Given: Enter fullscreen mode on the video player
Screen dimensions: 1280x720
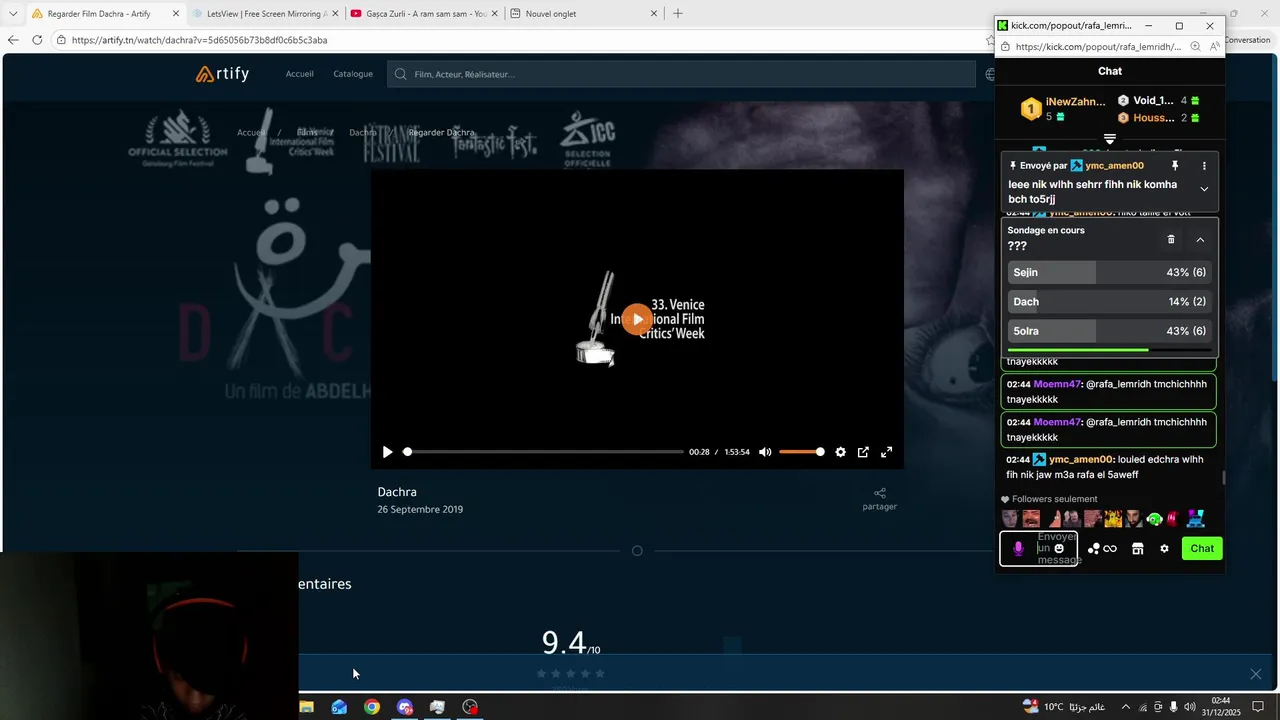Looking at the screenshot, I should 886,452.
